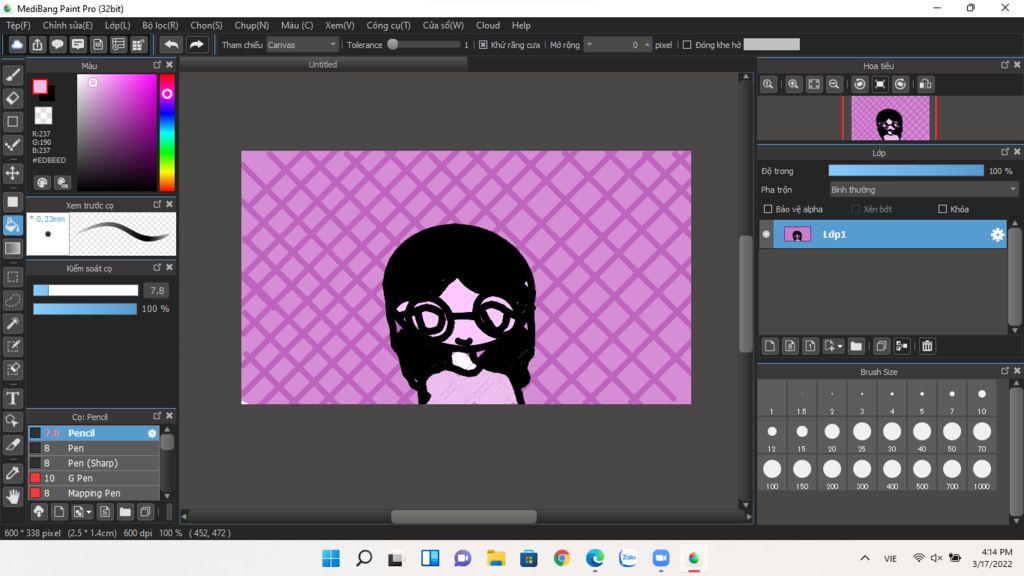1024x576 pixels.
Task: Select the Pen brush in brush list
Action: (94, 448)
